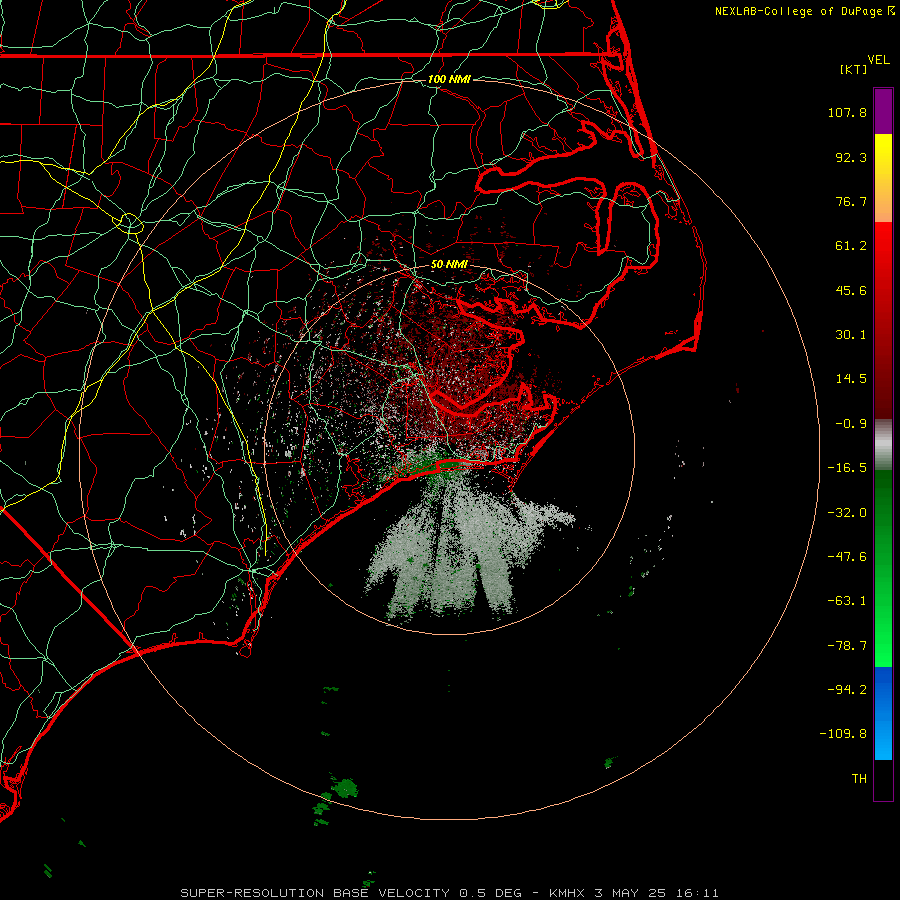
Task: Click the -47.6 scale value
Action: (847, 557)
